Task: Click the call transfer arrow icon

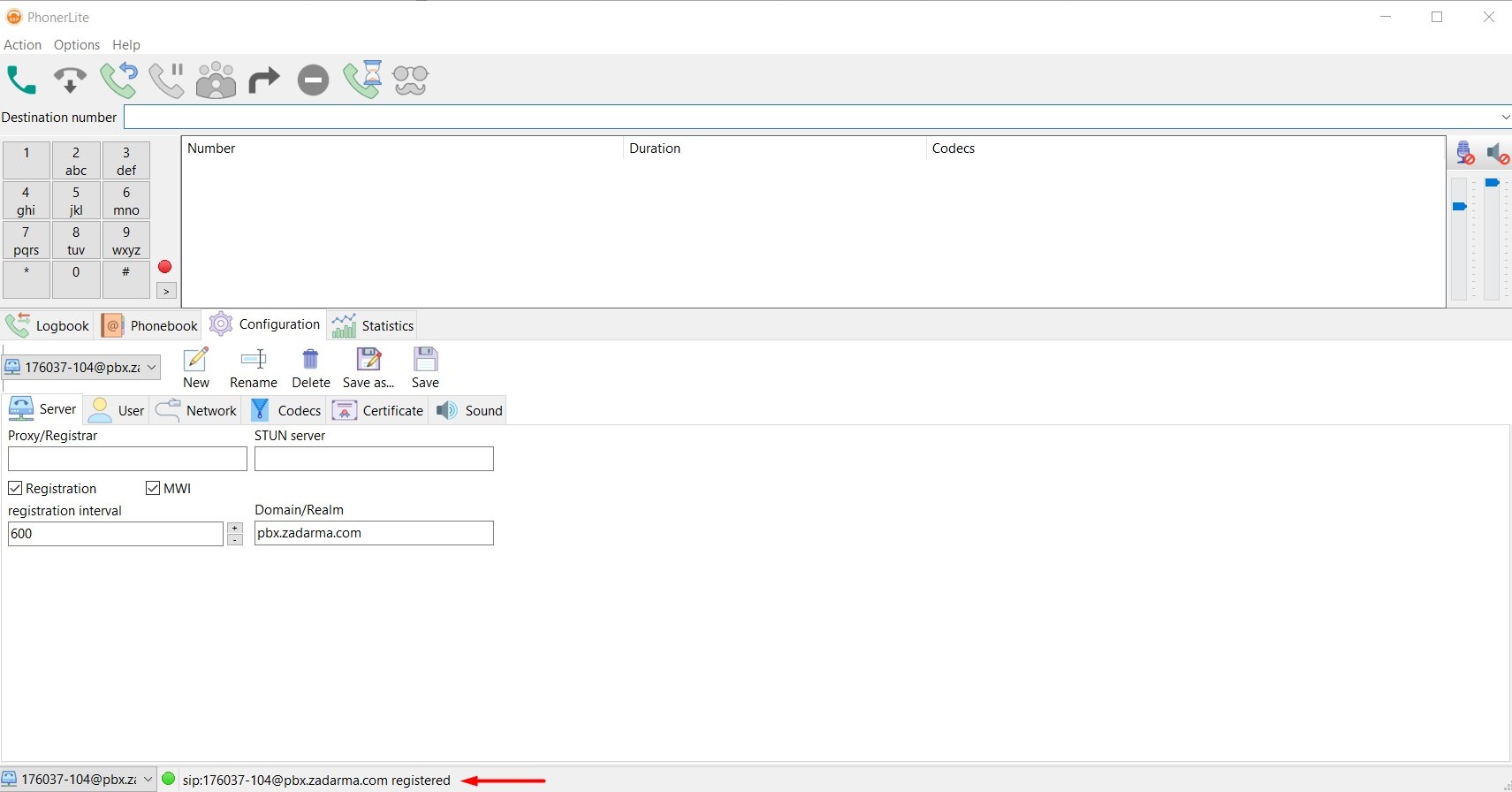Action: pyautogui.click(x=263, y=80)
